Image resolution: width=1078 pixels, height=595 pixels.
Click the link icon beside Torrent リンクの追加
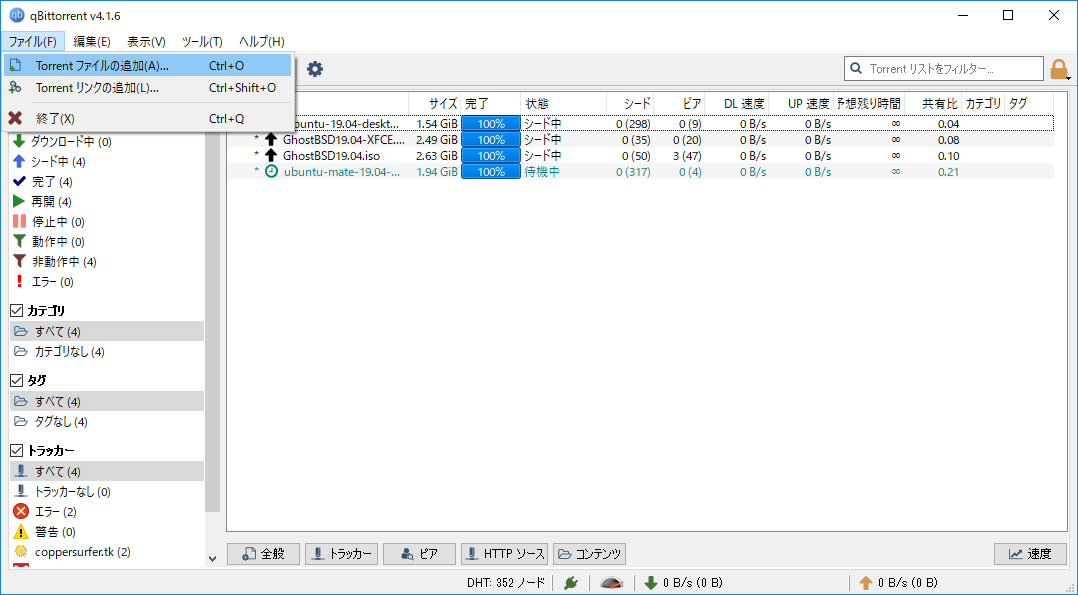tap(15, 87)
